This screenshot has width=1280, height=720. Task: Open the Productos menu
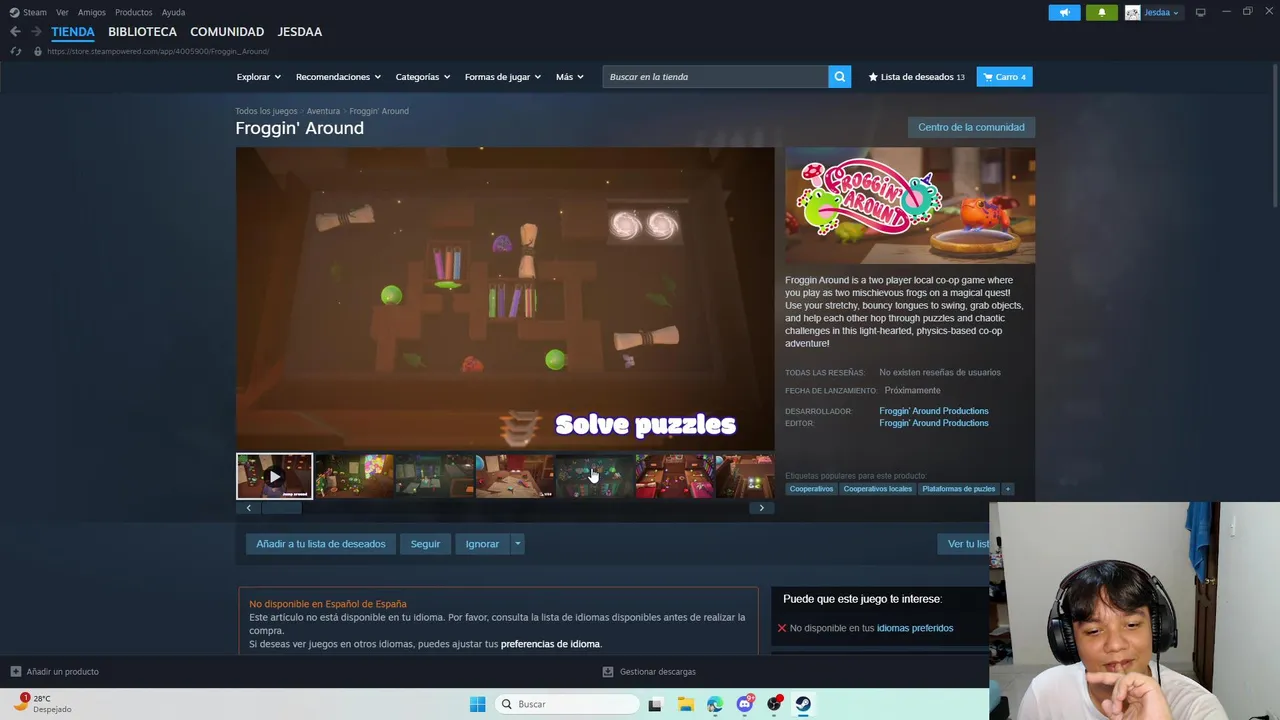coord(134,12)
